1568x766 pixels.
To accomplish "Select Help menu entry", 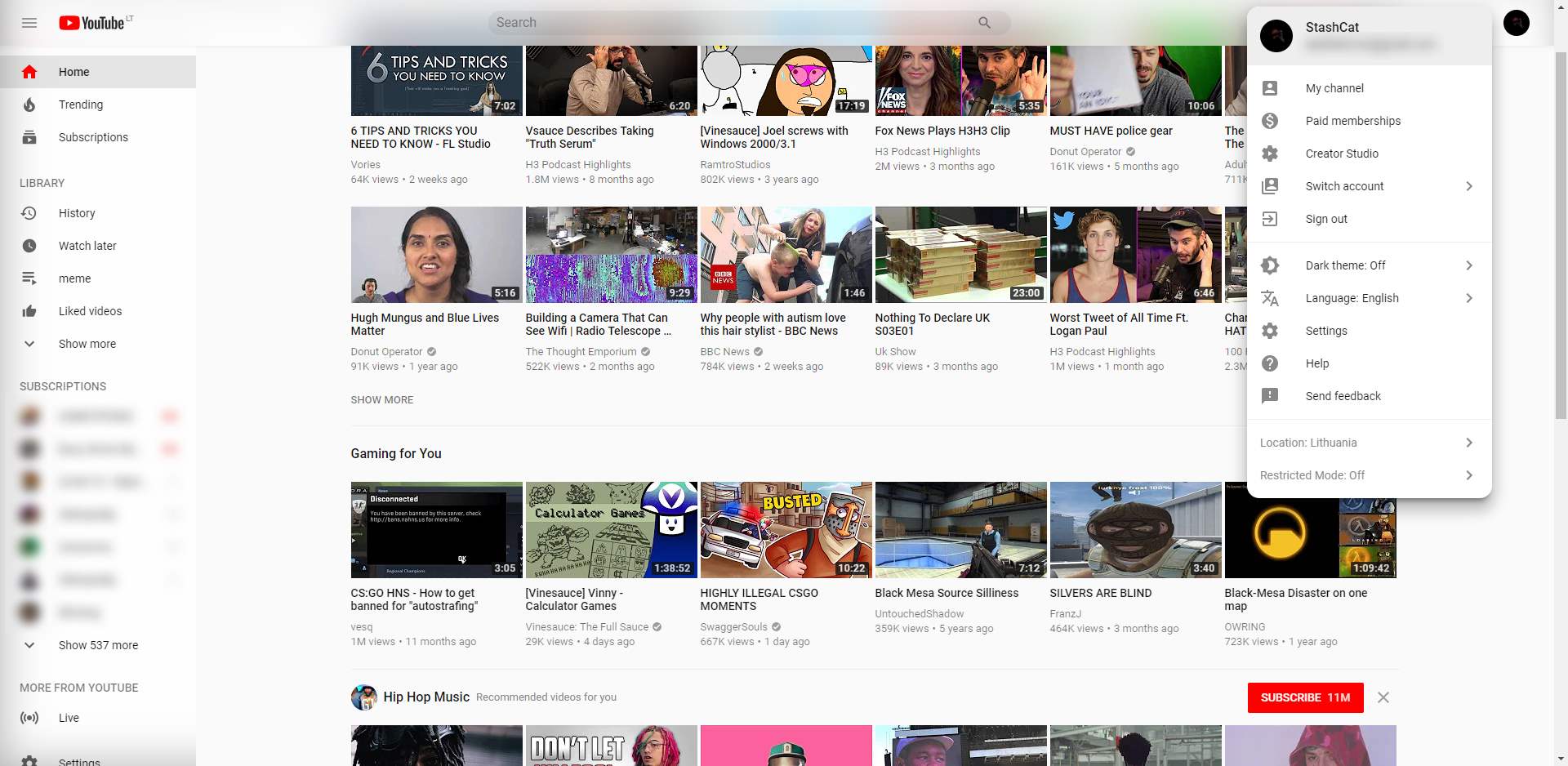I will point(1370,363).
